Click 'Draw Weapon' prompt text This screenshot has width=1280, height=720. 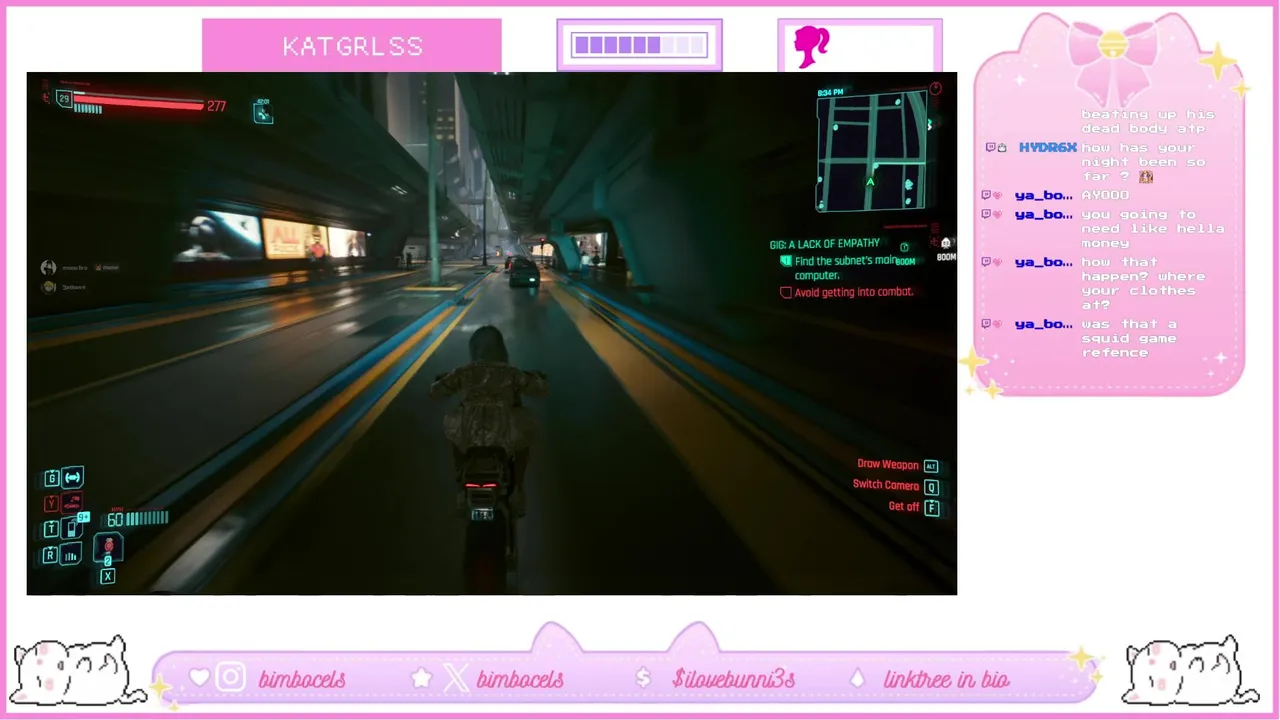click(888, 465)
